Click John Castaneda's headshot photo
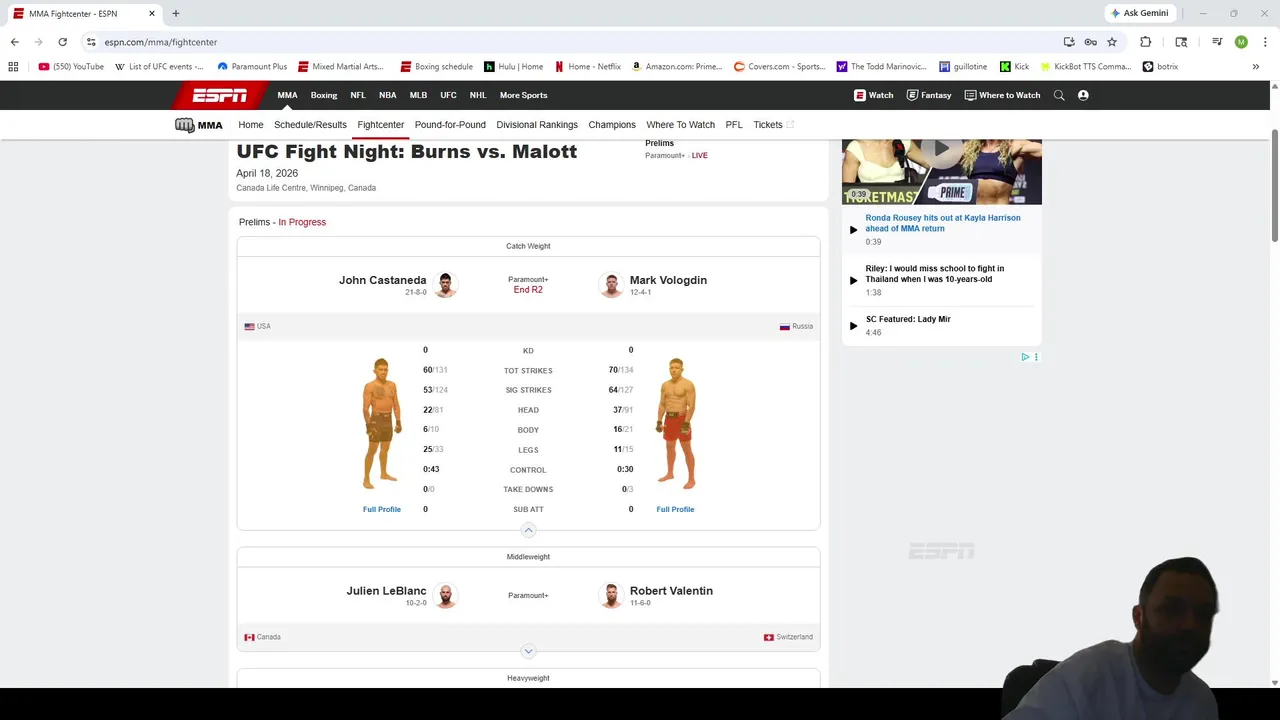Screen dimensions: 1280x720 coord(446,285)
